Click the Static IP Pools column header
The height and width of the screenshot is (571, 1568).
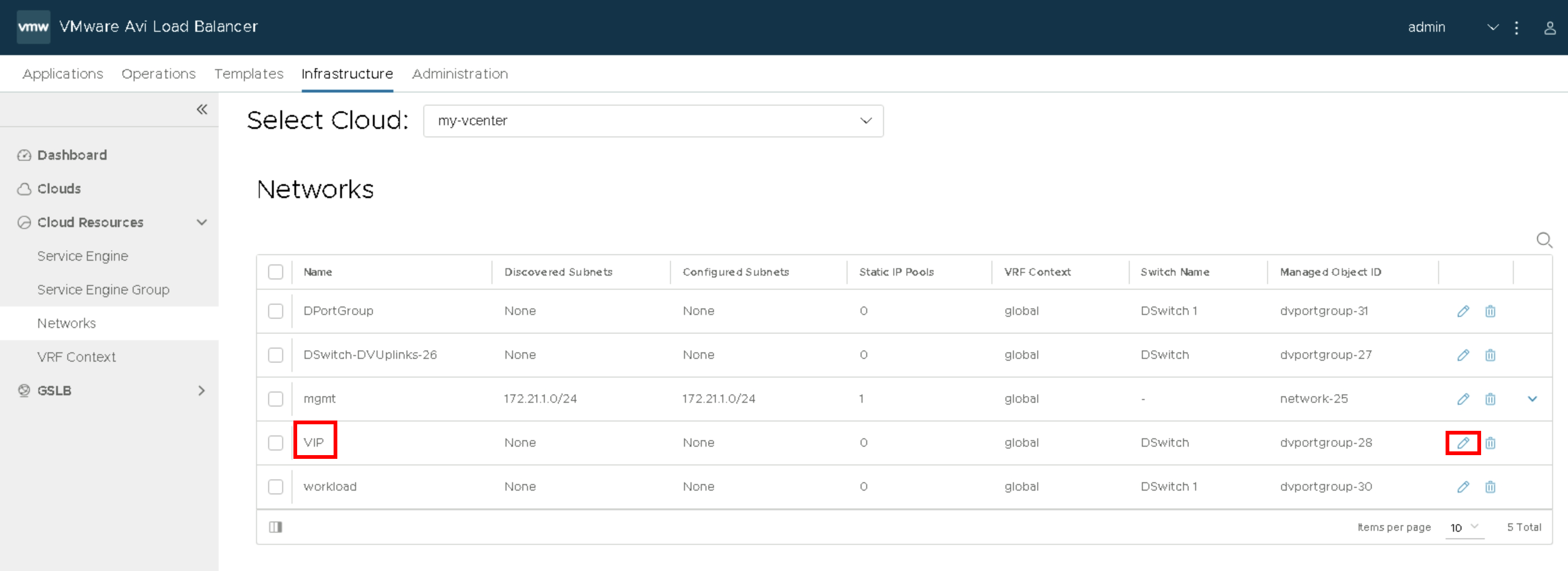[x=896, y=272]
